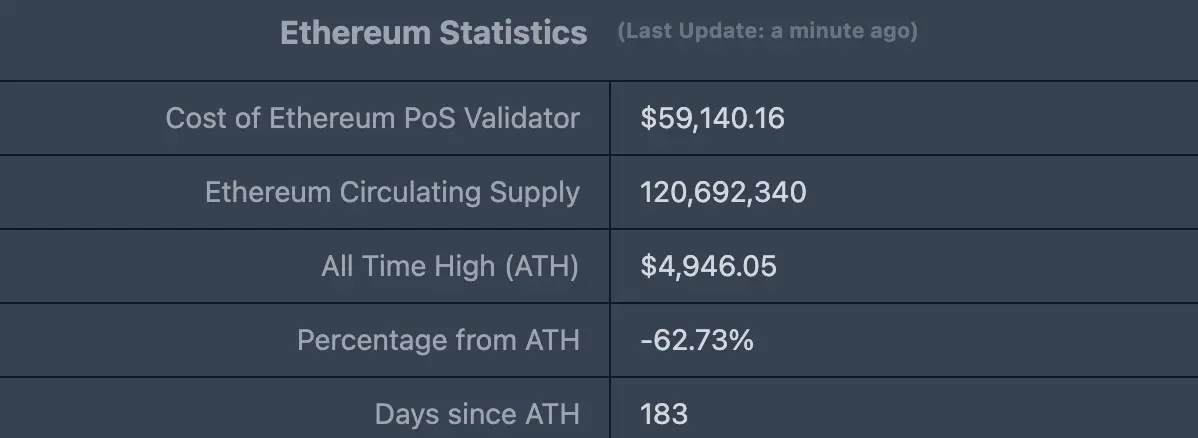Click the 120,692,340 supply value

pos(723,192)
